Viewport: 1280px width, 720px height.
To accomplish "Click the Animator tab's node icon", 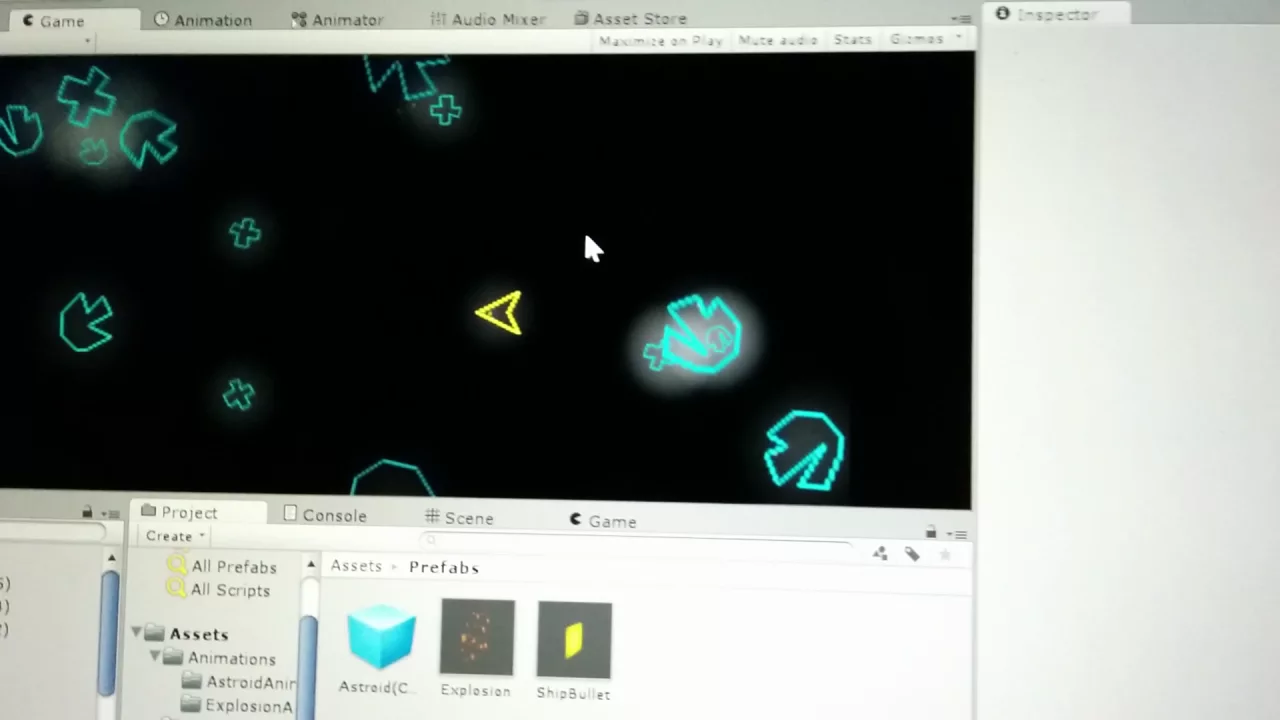I will (299, 19).
